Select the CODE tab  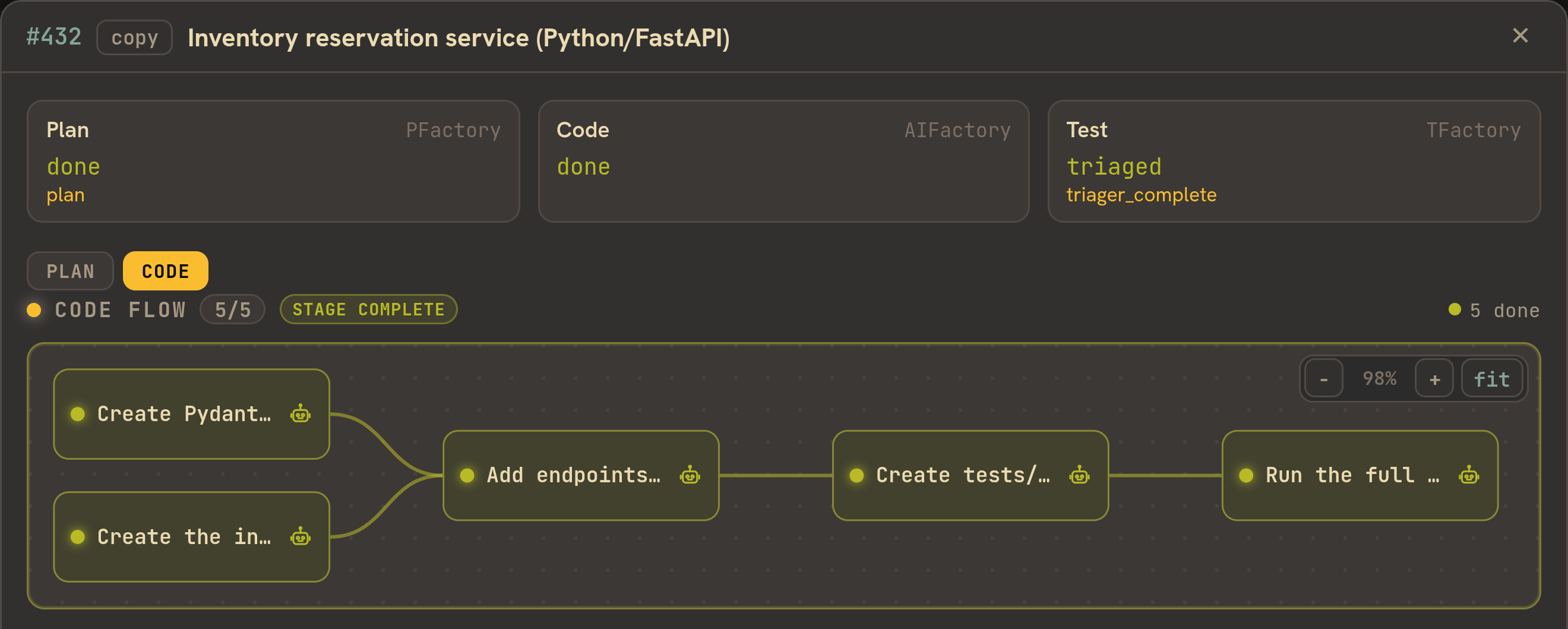[166, 271]
